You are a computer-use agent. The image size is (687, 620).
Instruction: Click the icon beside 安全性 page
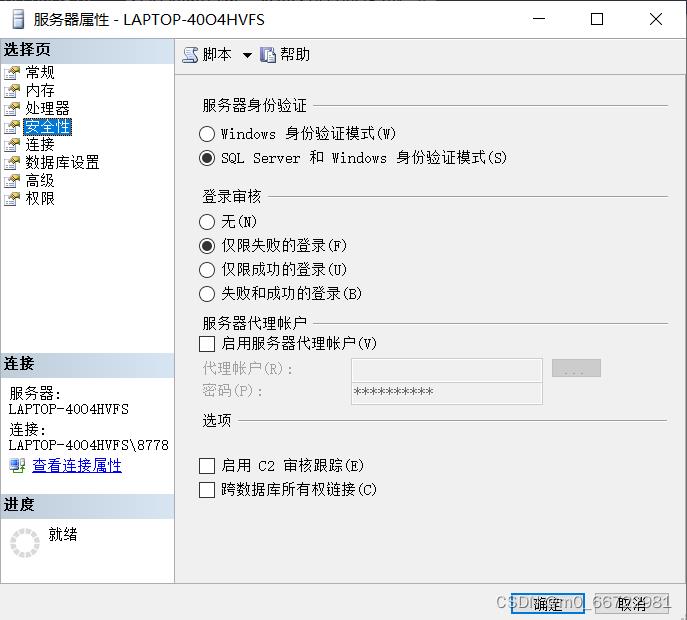coord(12,127)
